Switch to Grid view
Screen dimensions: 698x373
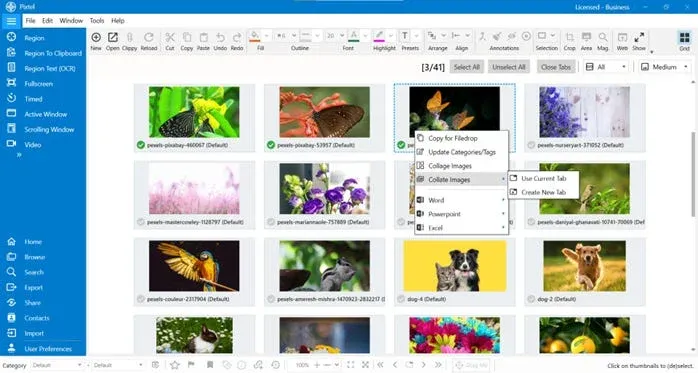(685, 37)
